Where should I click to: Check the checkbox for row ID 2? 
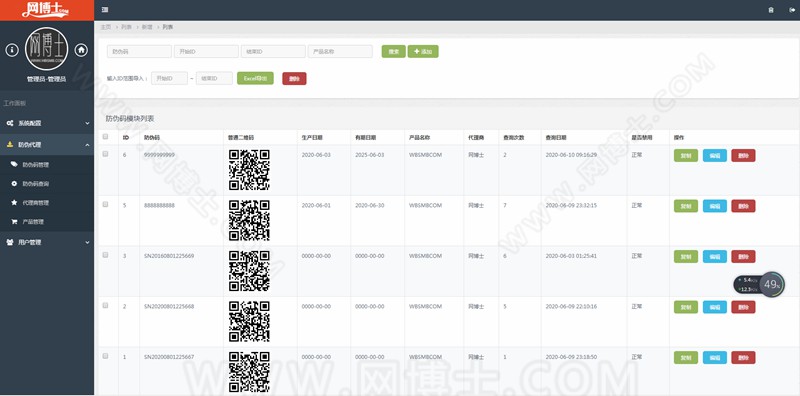pyautogui.click(x=106, y=305)
